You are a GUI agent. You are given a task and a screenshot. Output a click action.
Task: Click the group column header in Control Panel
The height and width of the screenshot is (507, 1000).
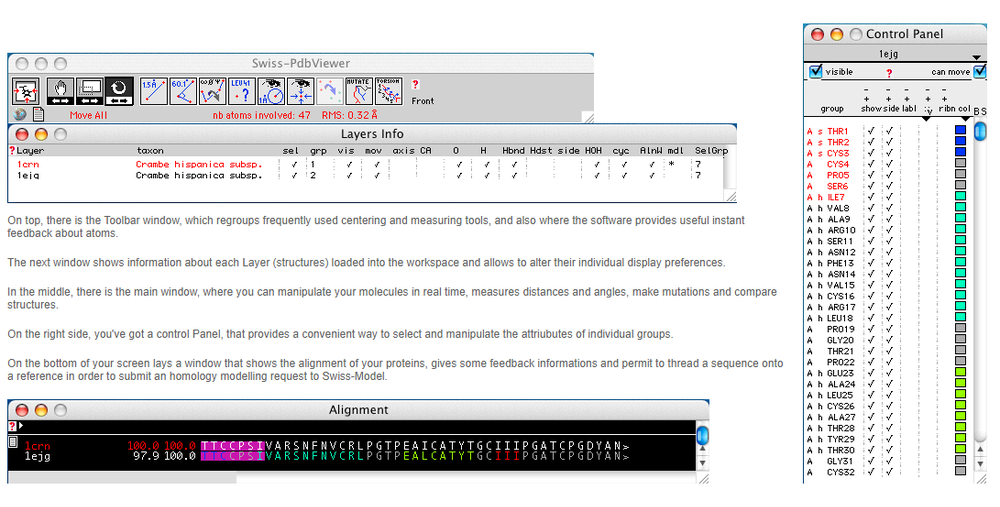point(832,109)
